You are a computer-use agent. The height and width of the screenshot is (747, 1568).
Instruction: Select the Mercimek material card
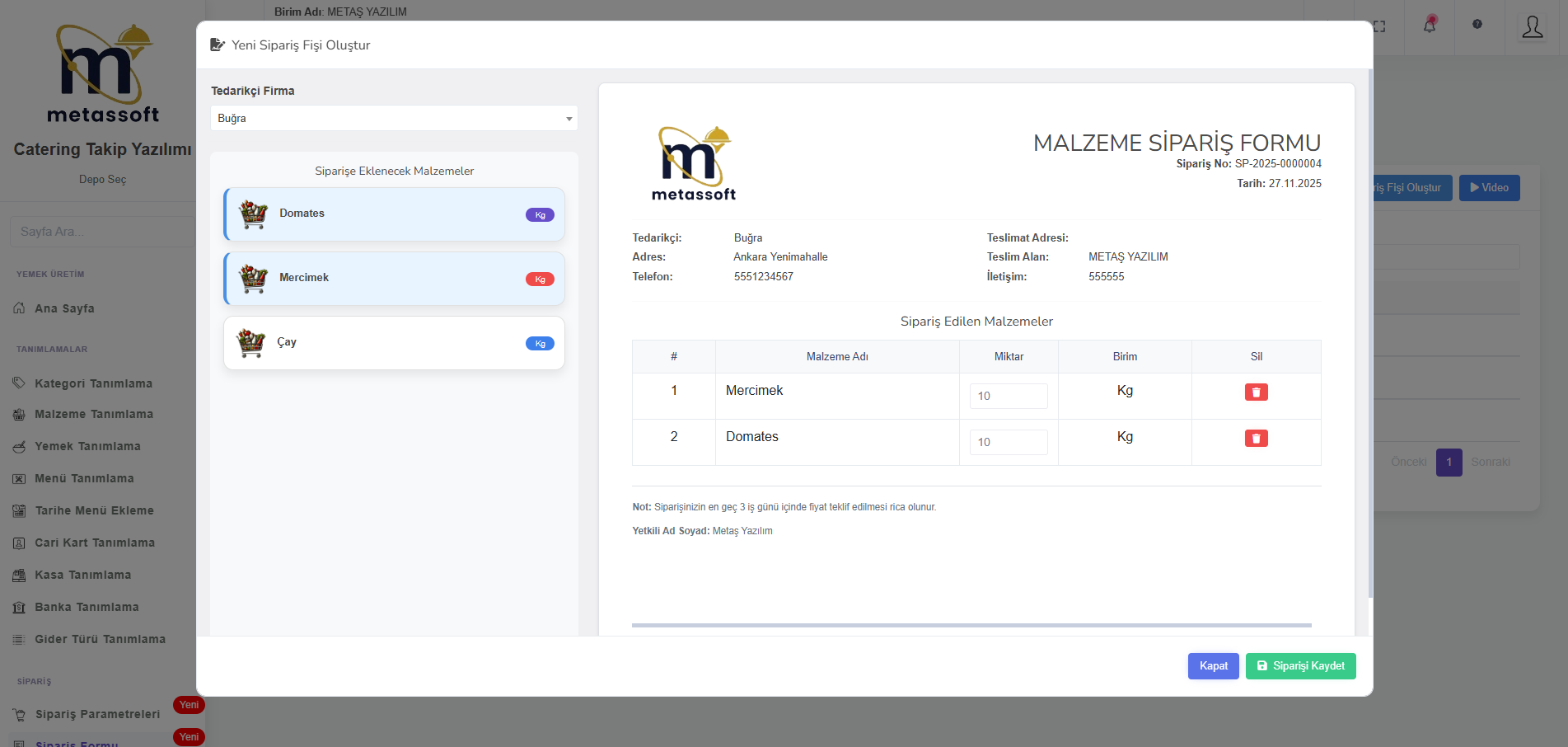(394, 279)
